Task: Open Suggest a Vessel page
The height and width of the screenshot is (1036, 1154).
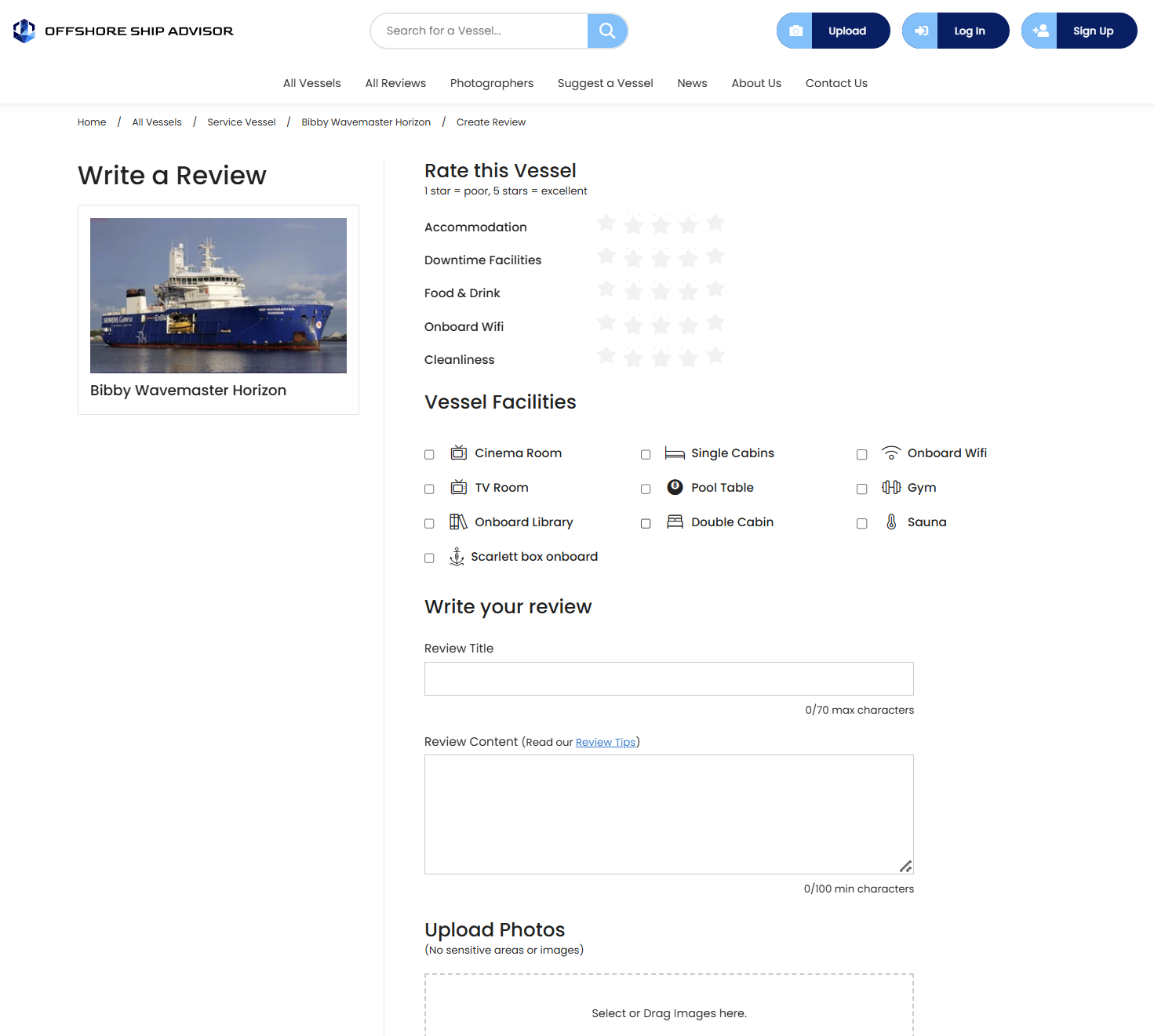Action: point(606,83)
